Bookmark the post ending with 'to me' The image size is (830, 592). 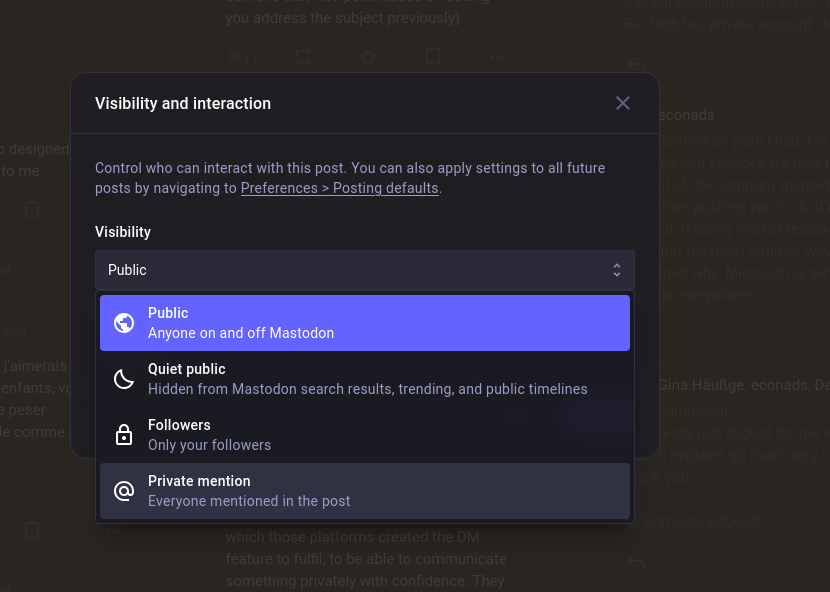coord(32,209)
